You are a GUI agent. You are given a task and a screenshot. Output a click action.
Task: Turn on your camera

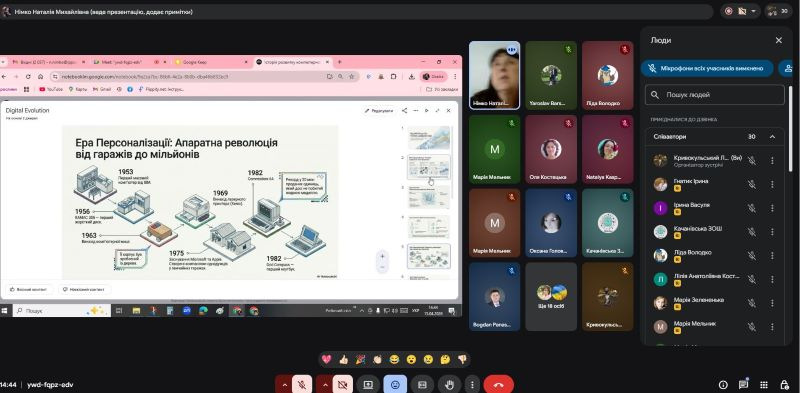pyautogui.click(x=343, y=385)
